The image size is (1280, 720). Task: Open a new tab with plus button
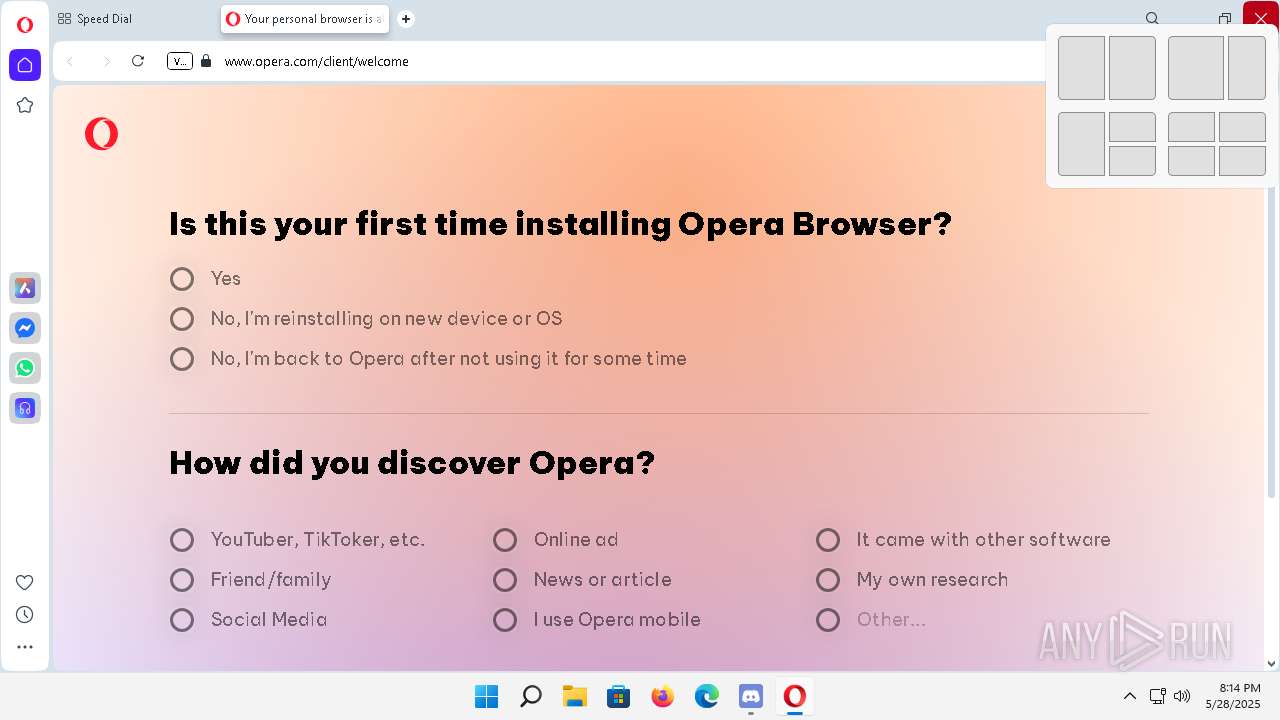(405, 18)
